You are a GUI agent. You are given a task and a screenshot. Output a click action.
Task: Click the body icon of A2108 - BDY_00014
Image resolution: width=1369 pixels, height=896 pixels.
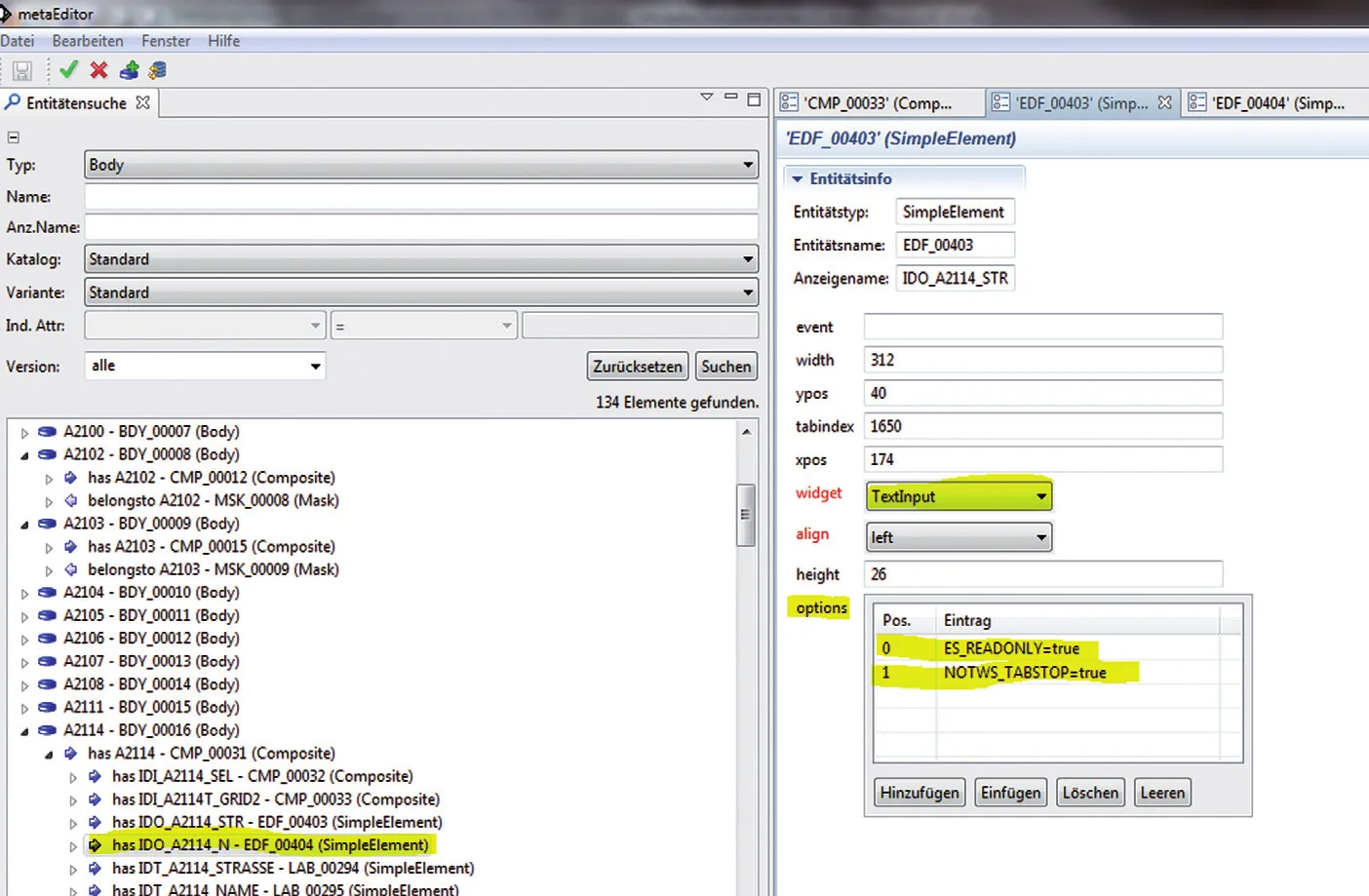[x=47, y=684]
